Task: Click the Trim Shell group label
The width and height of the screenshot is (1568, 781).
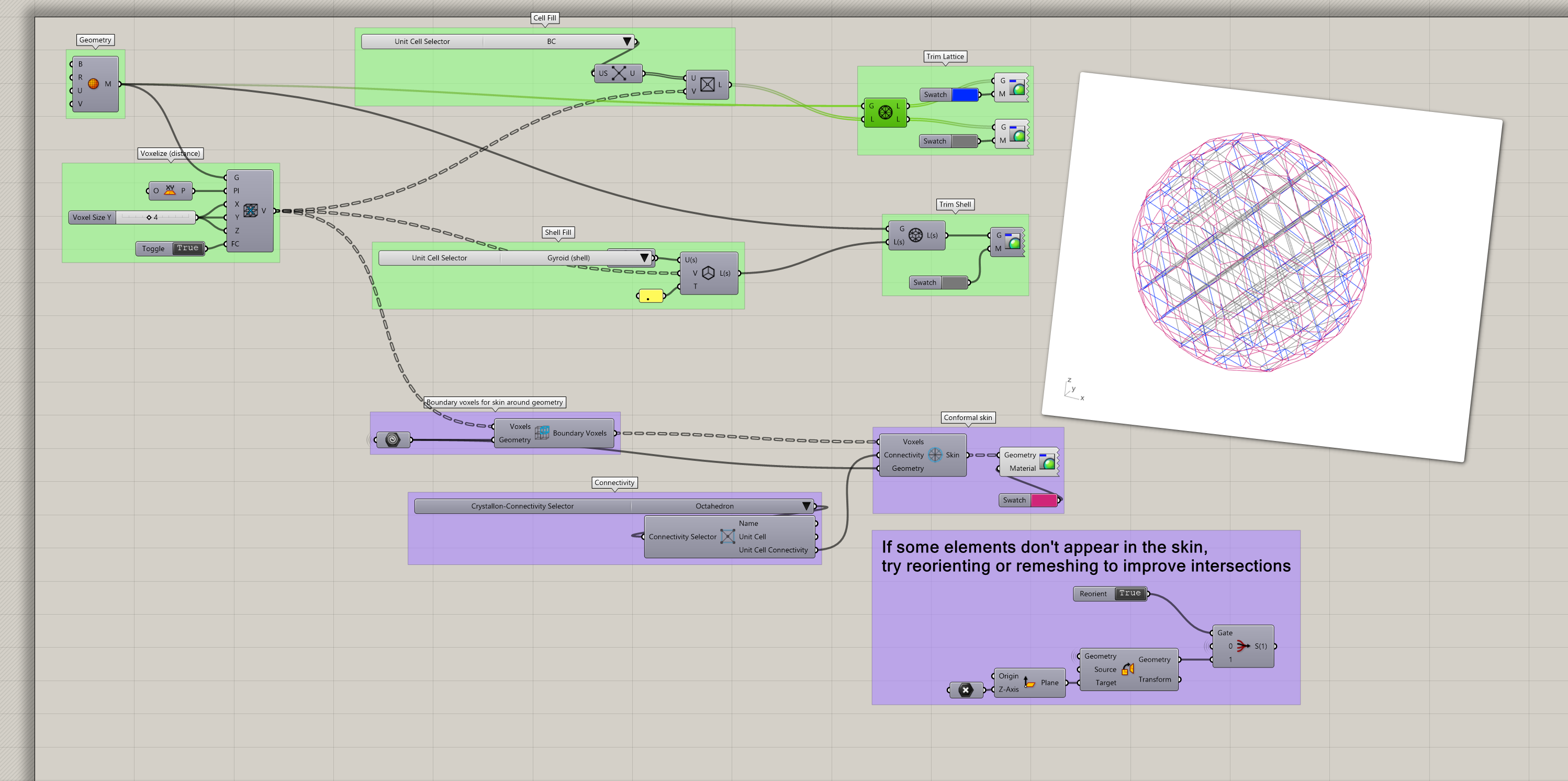Action: 955,205
